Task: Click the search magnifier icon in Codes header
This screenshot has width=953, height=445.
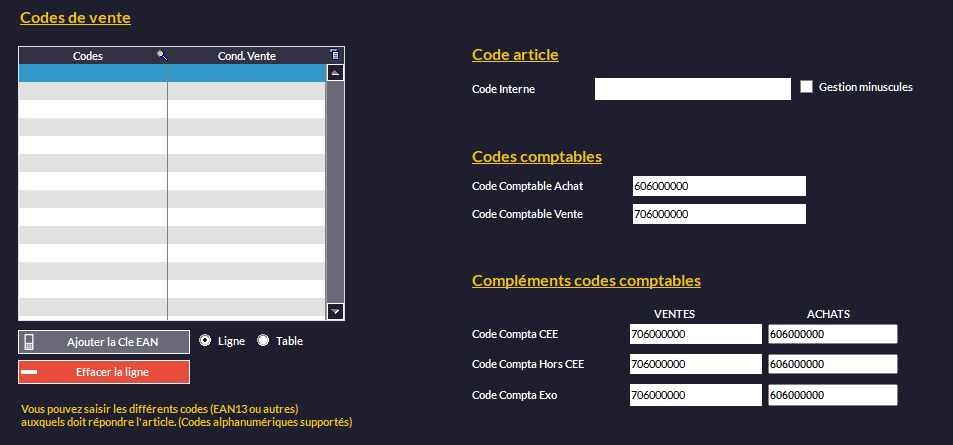Action: coord(162,56)
